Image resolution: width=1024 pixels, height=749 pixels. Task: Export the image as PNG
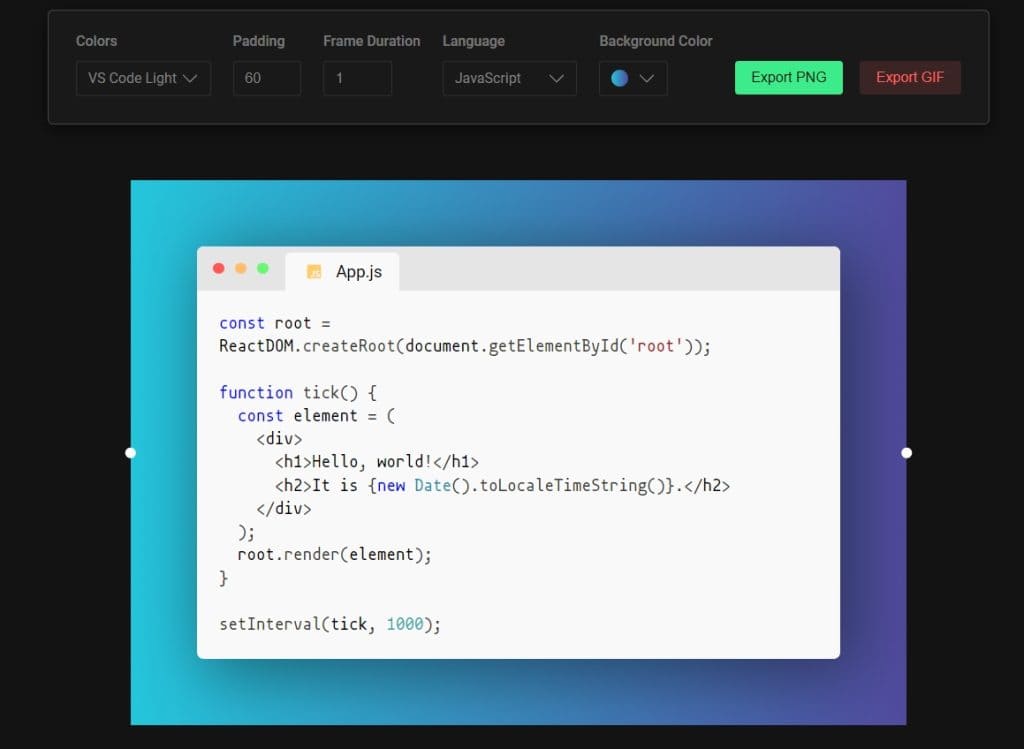788,78
